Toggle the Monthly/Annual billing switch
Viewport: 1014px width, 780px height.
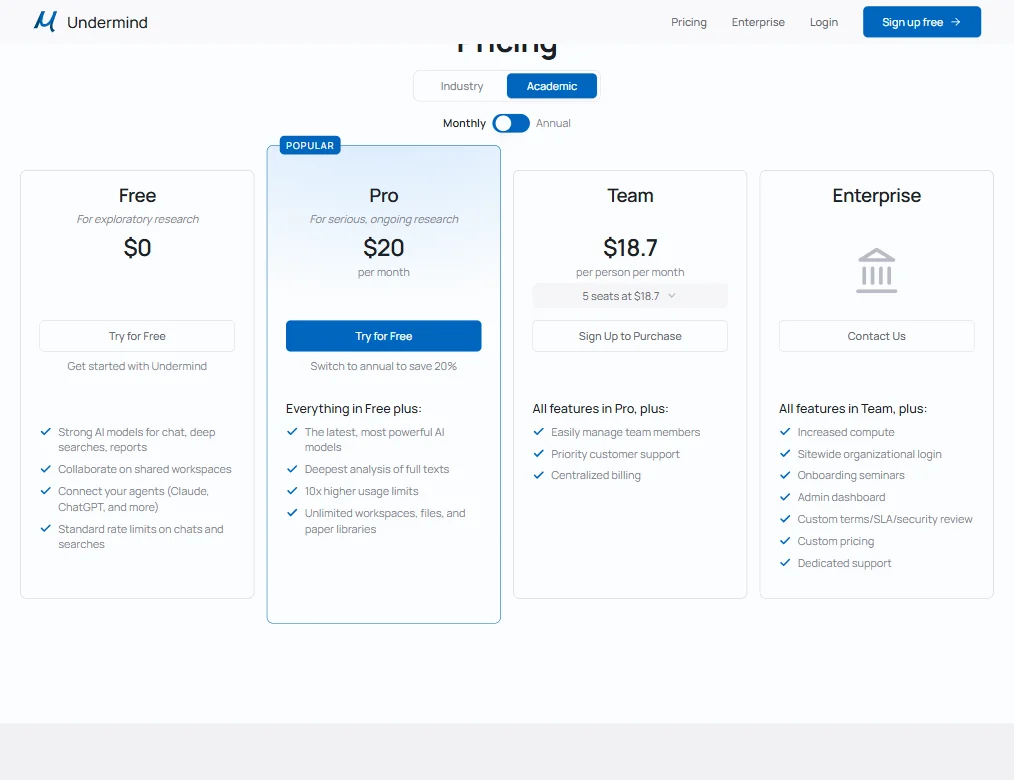click(x=511, y=123)
